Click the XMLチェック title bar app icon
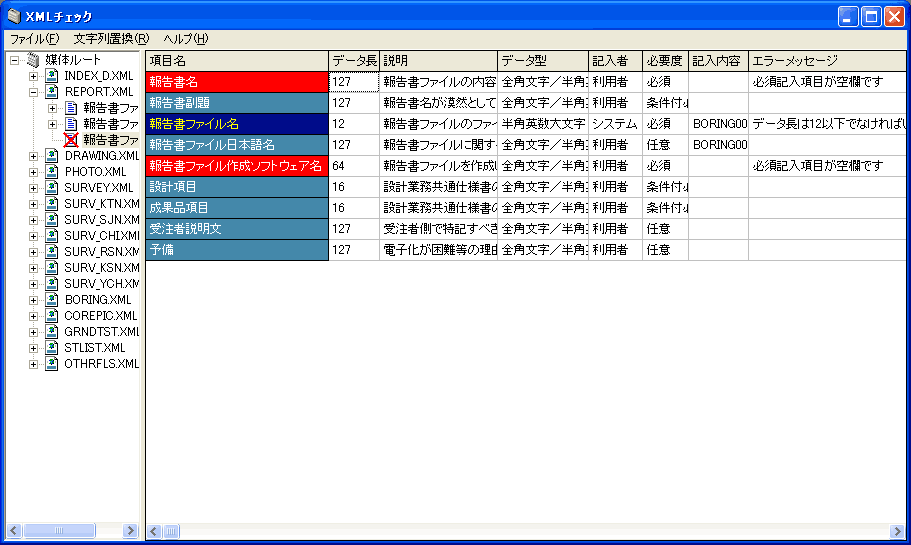This screenshot has height=545, width=911. point(14,16)
